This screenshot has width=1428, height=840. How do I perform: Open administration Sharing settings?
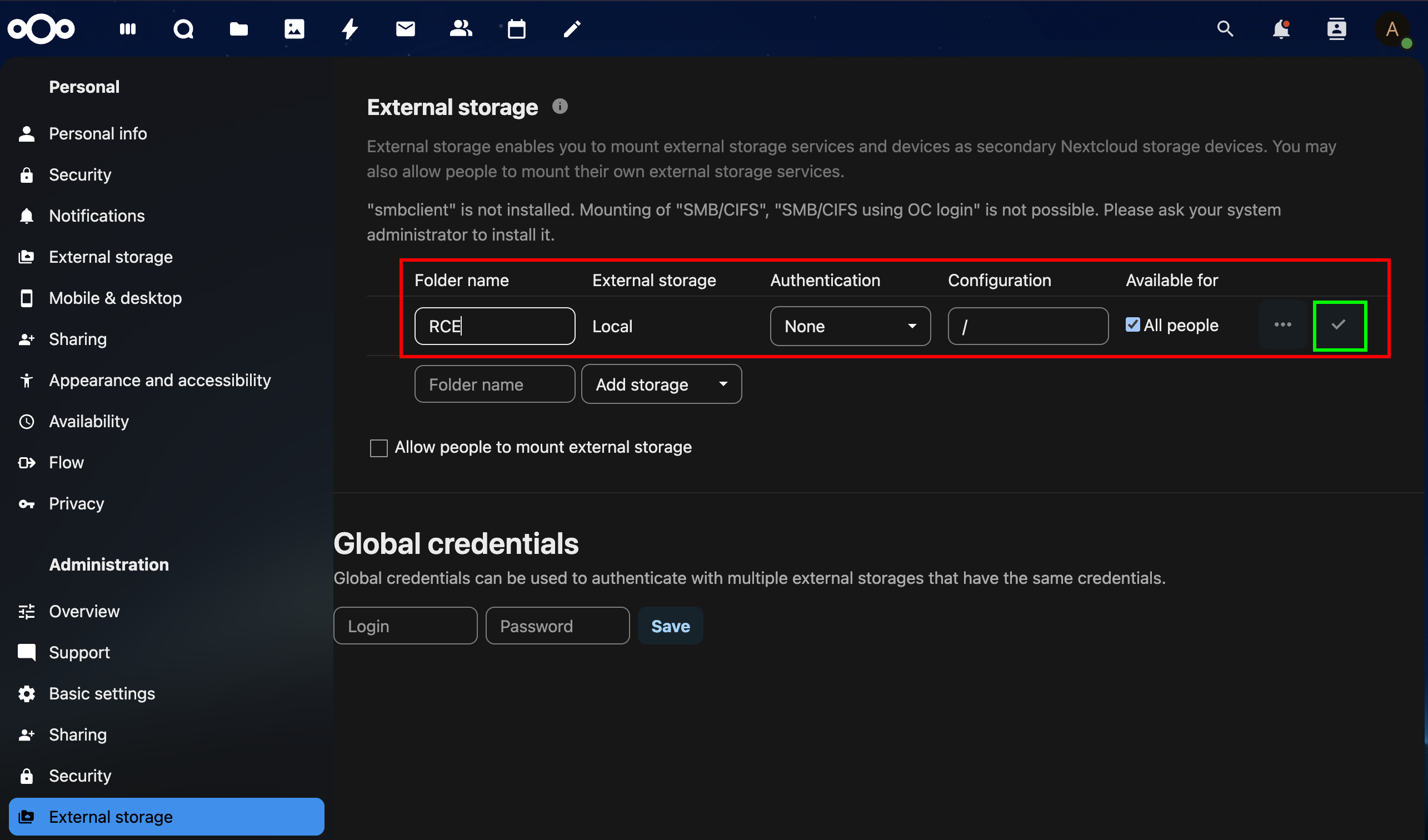167,734
